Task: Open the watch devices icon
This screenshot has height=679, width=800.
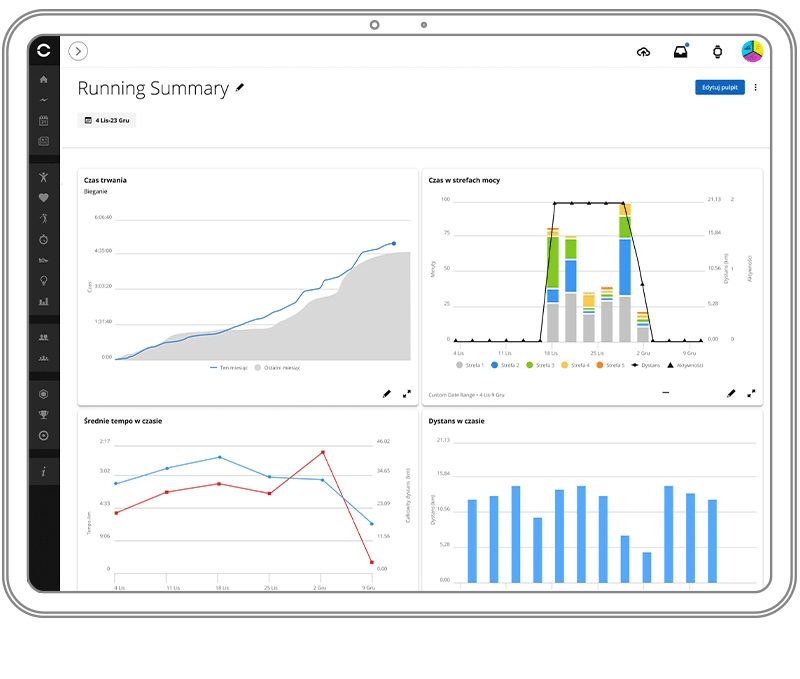Action: [717, 52]
